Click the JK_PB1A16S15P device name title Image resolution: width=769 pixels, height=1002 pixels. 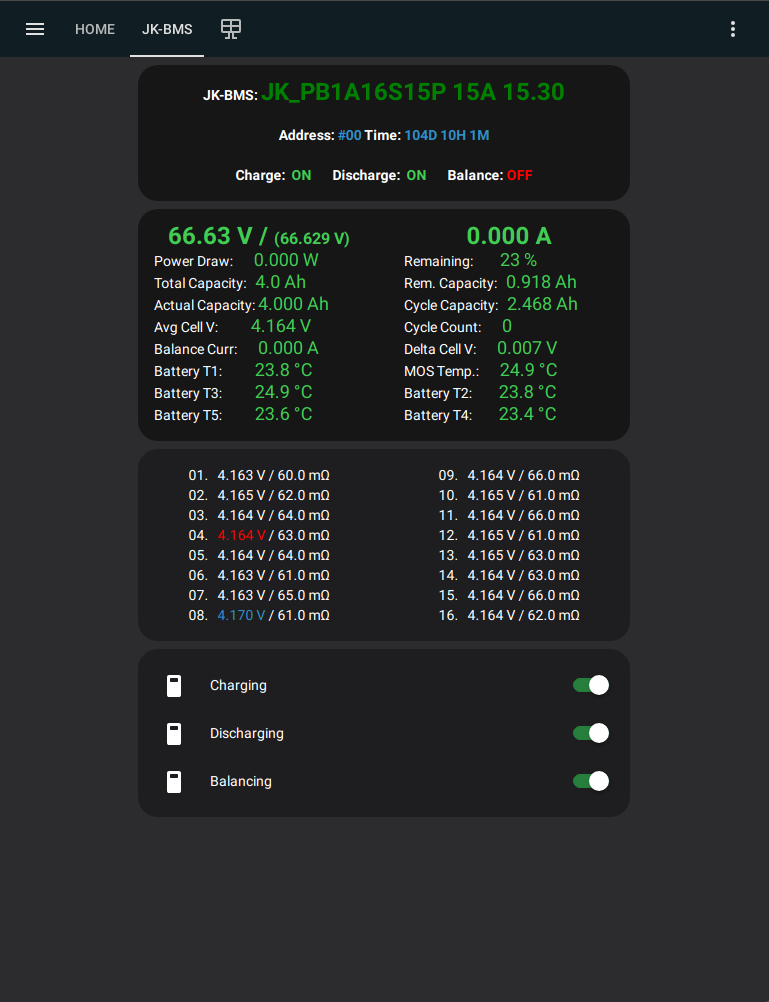tap(412, 92)
